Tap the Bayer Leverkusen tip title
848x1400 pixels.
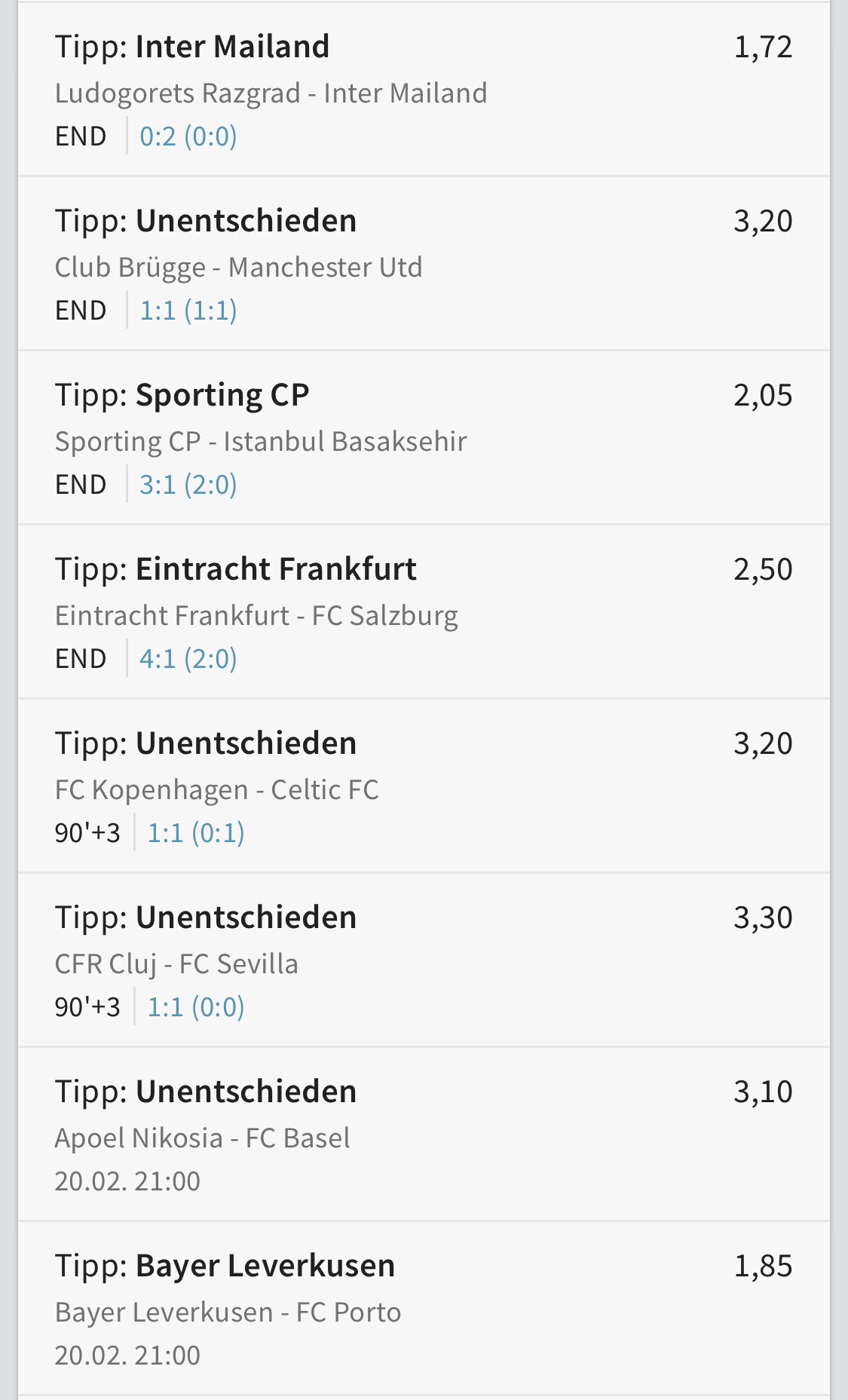225,1266
